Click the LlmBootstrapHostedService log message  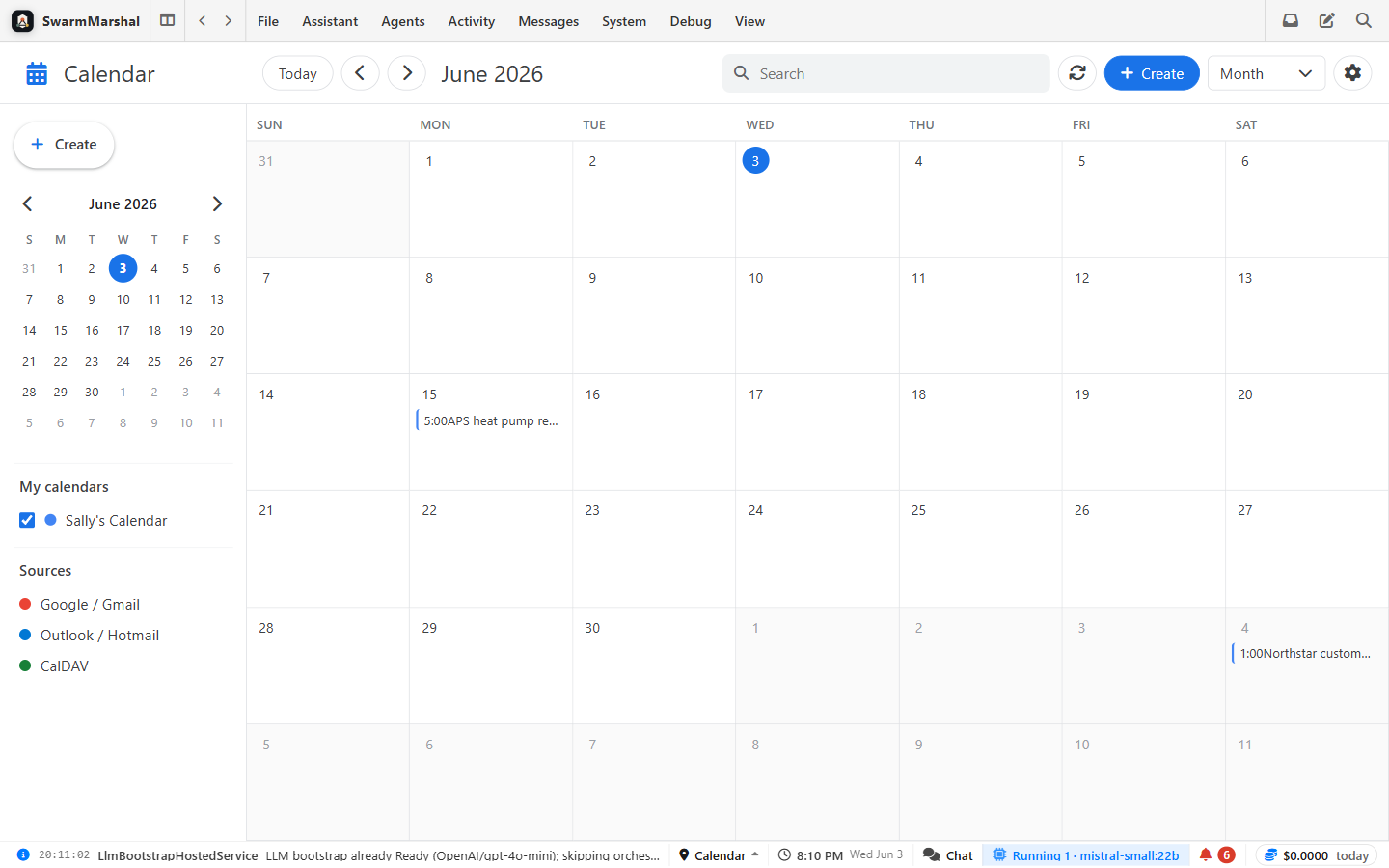click(378, 854)
